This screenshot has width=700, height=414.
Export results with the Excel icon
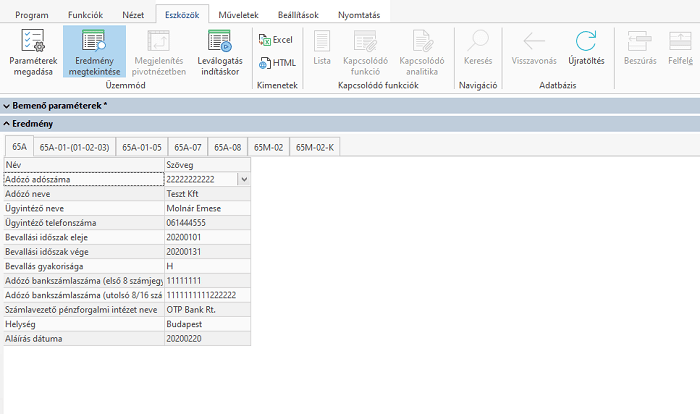coord(275,40)
